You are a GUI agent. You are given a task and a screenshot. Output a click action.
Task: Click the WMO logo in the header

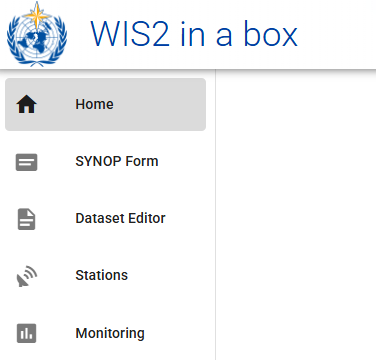pos(37,34)
